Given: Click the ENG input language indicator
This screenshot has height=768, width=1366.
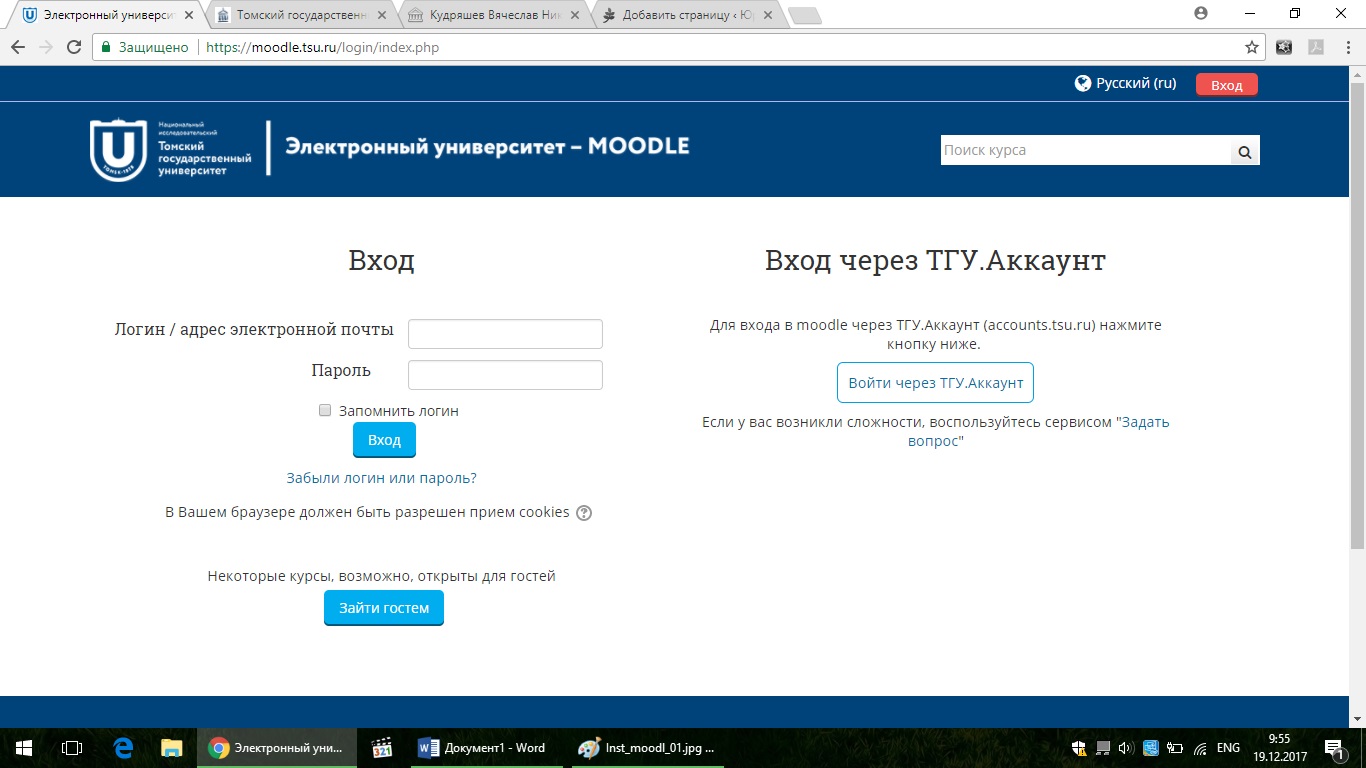Looking at the screenshot, I should tap(1228, 747).
